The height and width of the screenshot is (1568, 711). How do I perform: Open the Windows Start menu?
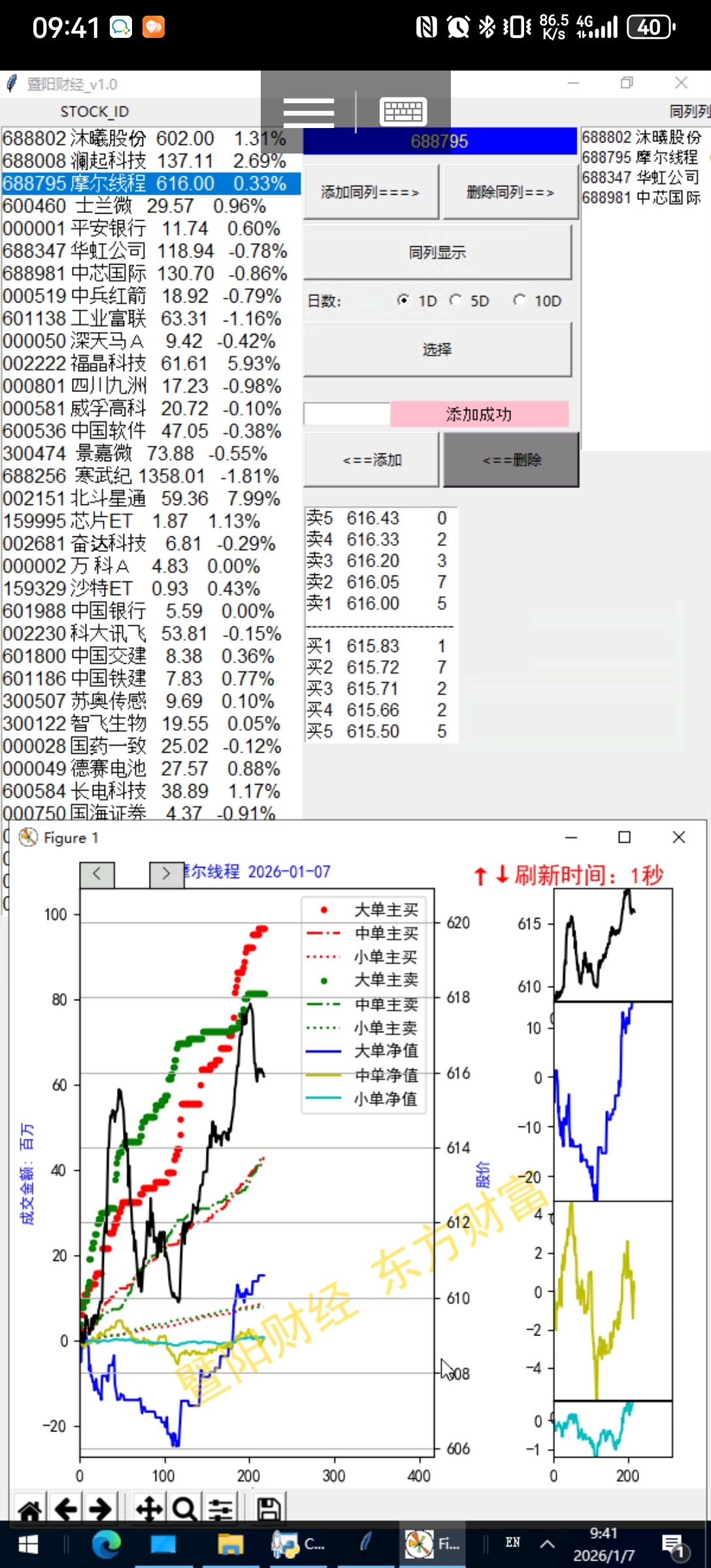point(28,1544)
